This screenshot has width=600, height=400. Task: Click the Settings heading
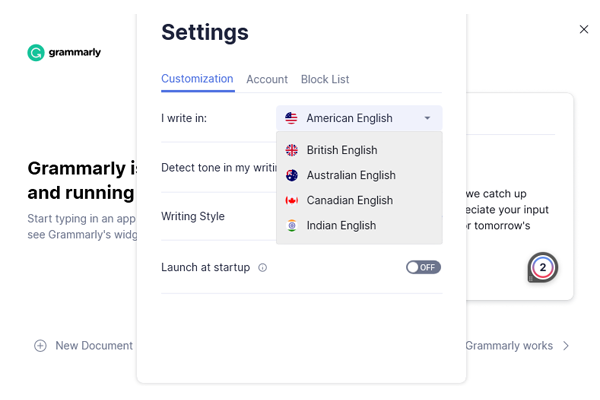click(x=205, y=32)
